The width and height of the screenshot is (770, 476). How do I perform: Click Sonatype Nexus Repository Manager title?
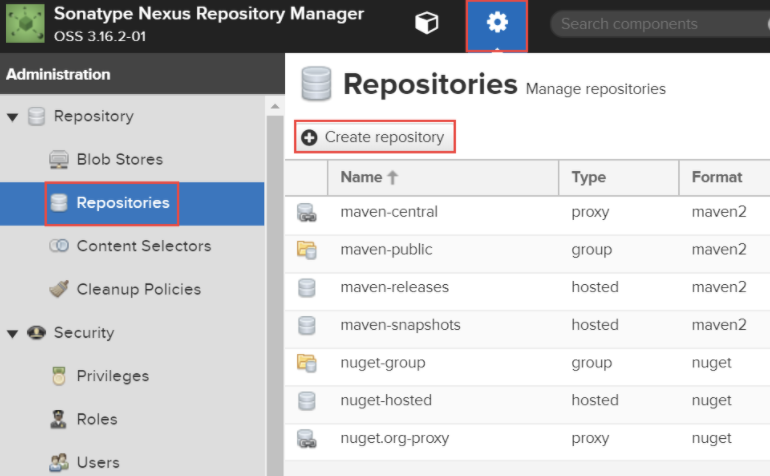[x=209, y=14]
